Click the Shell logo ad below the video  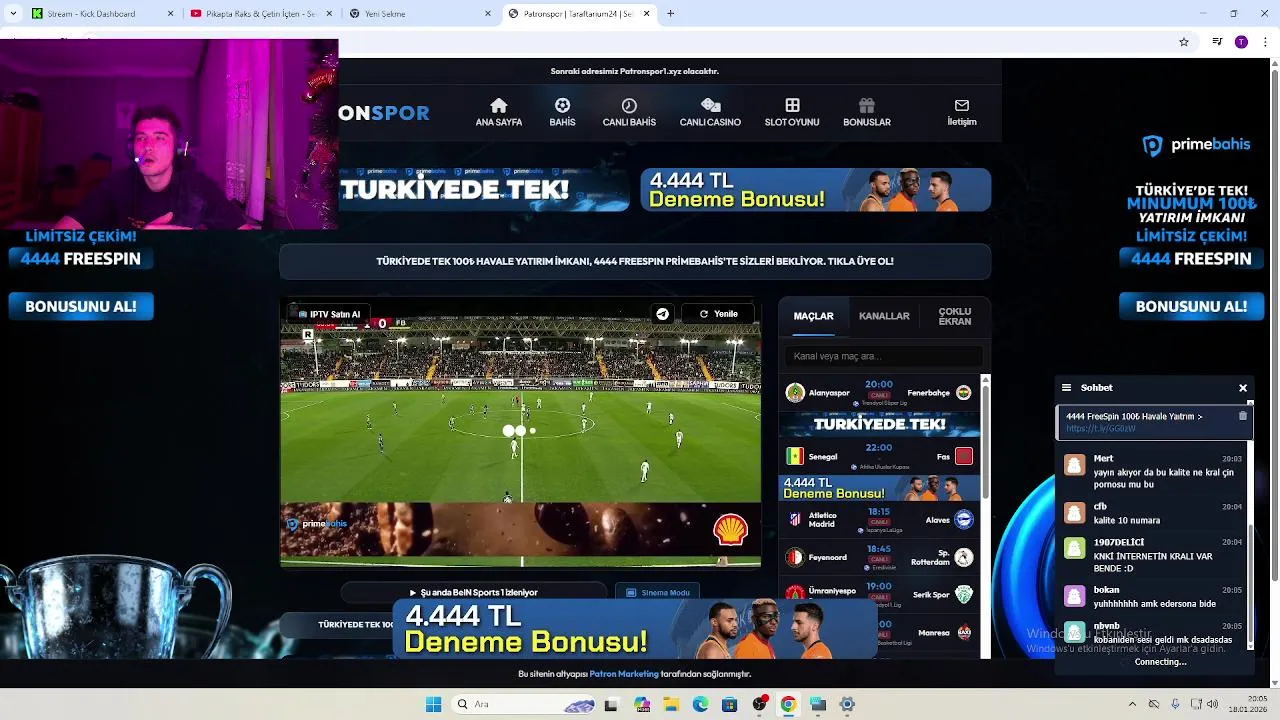click(x=730, y=530)
